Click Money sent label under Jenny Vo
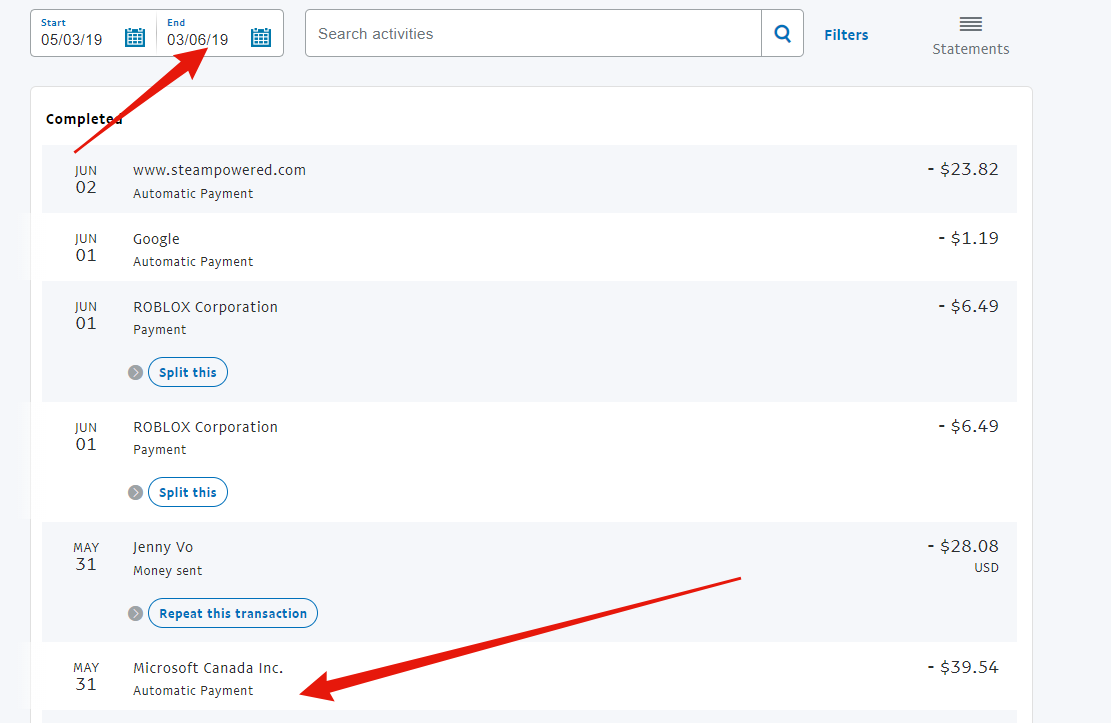 (x=167, y=571)
